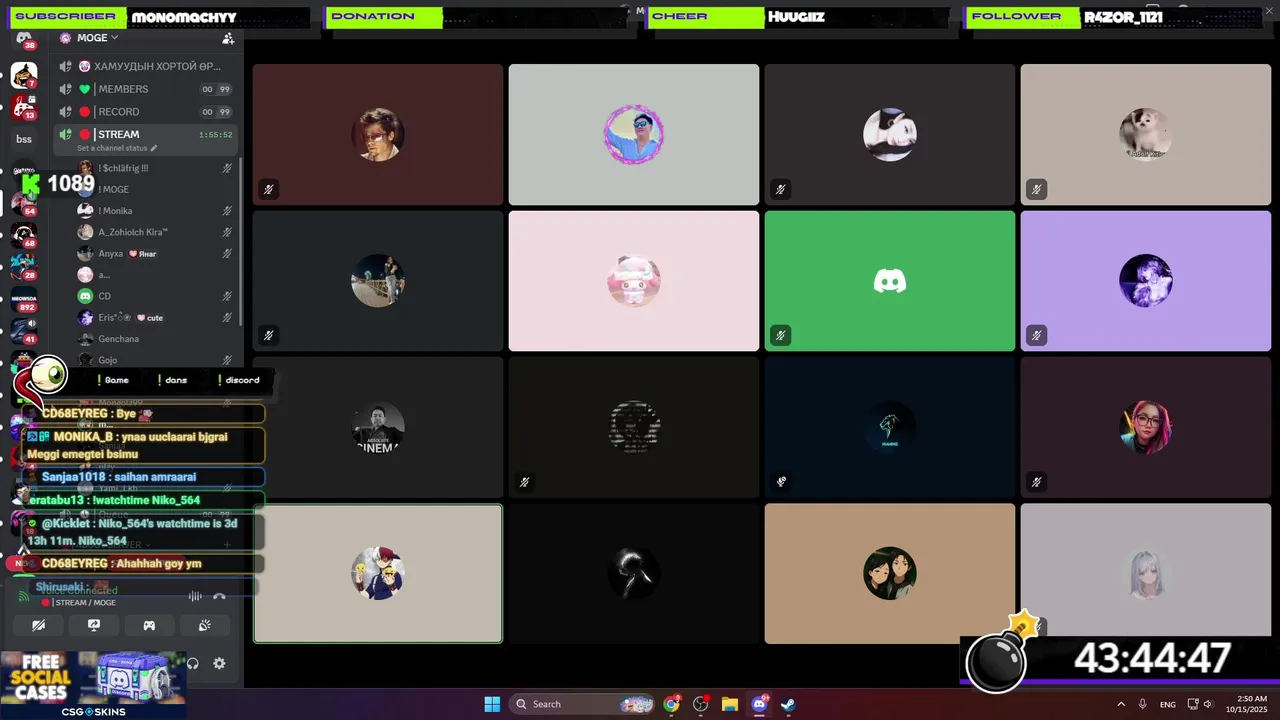Select user 'Anyxa' in voice list
The width and height of the screenshot is (1280, 720).
pyautogui.click(x=155, y=254)
